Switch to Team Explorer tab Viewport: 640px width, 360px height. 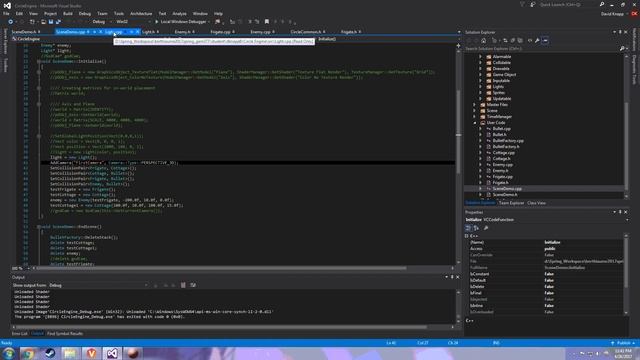511,203
